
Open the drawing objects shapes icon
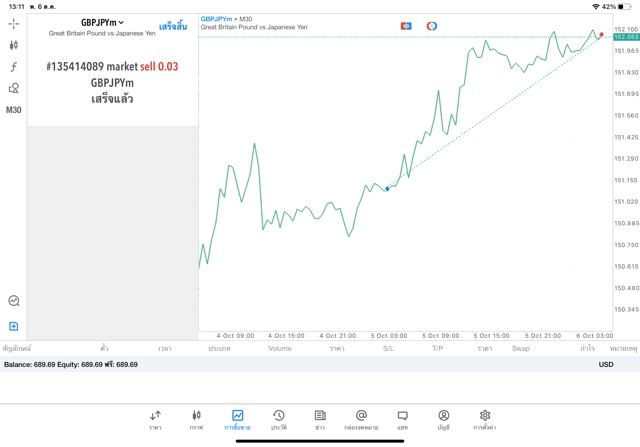pyautogui.click(x=14, y=88)
